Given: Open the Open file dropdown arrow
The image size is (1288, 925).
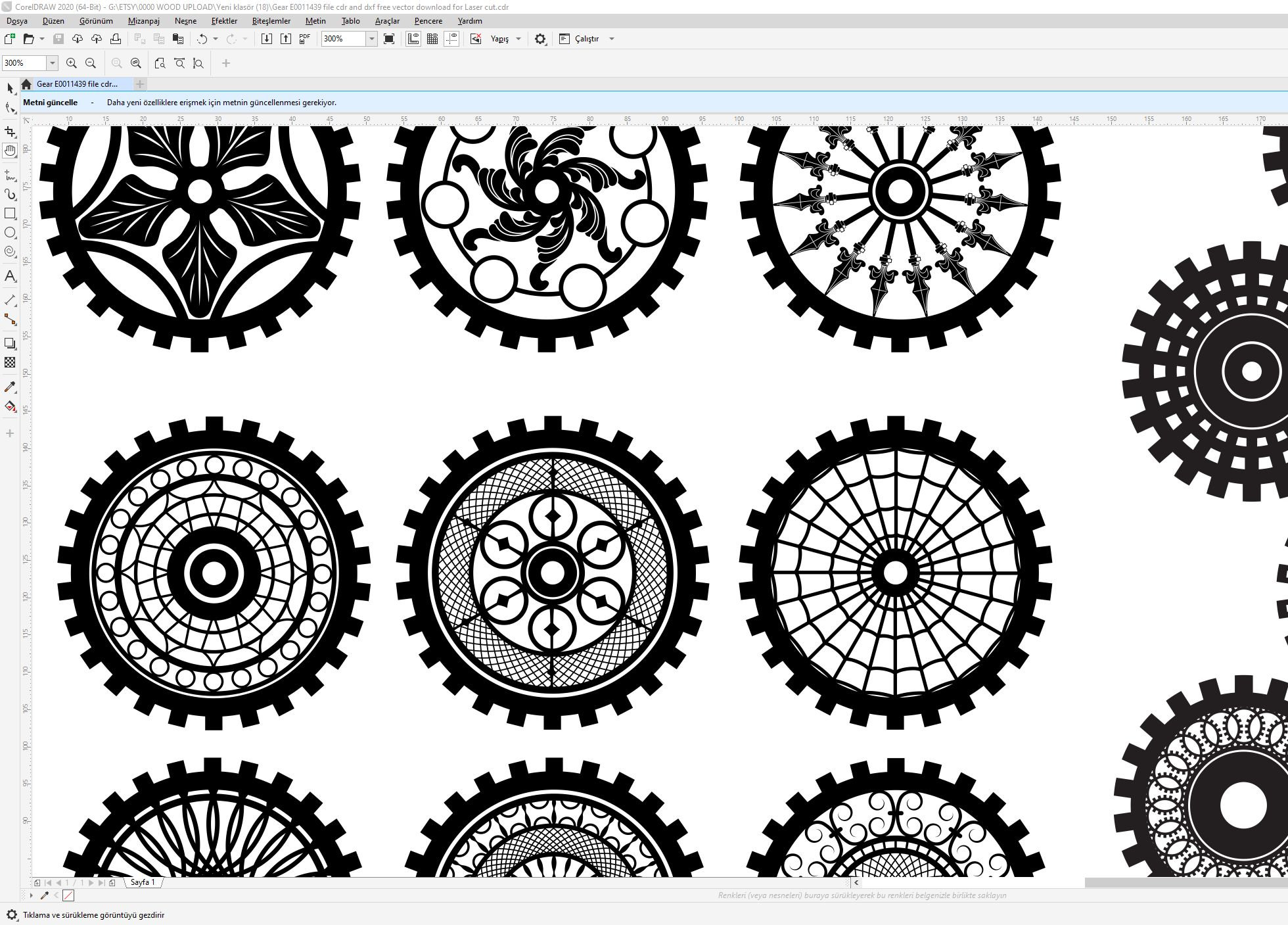Looking at the screenshot, I should 43,39.
